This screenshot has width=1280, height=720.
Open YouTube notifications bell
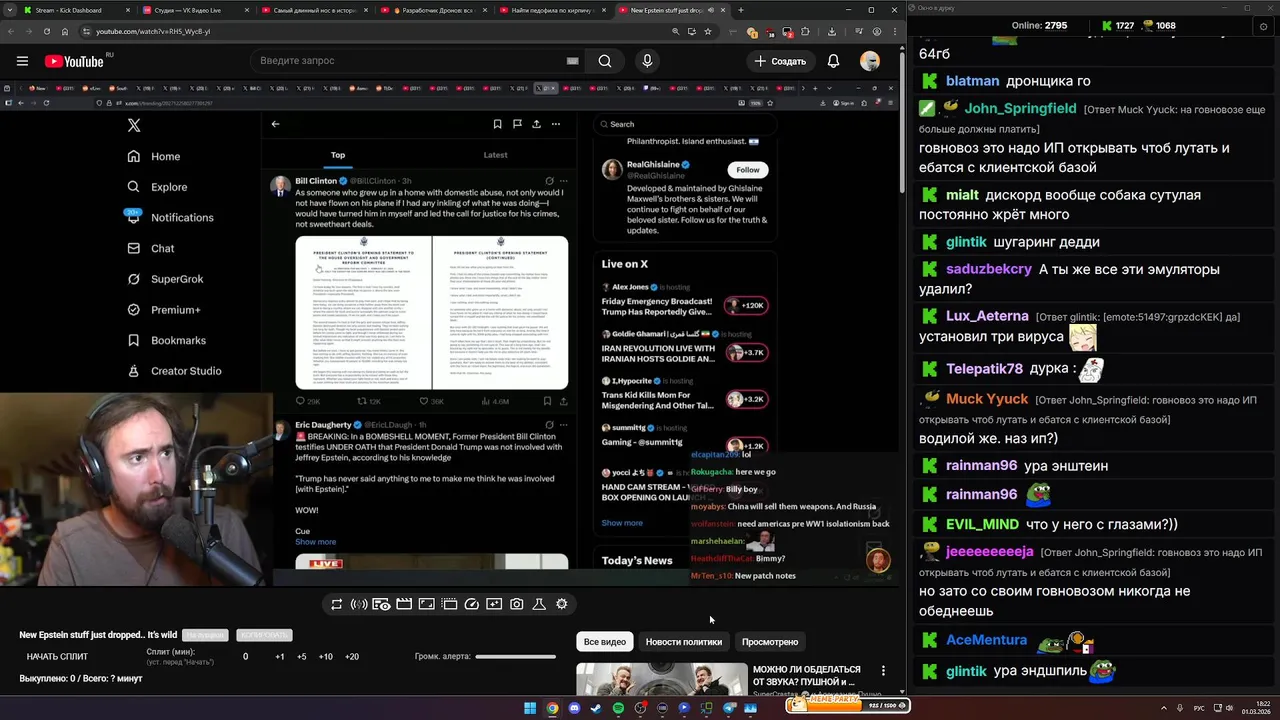point(833,61)
